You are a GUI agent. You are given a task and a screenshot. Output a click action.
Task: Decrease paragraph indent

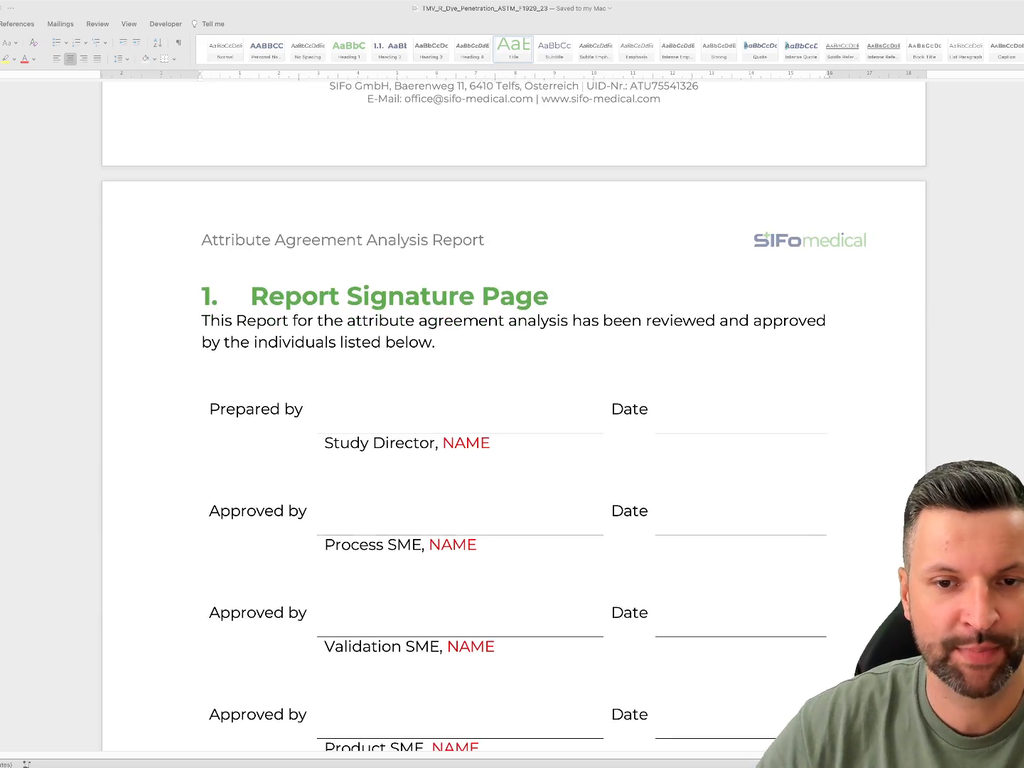(x=123, y=42)
